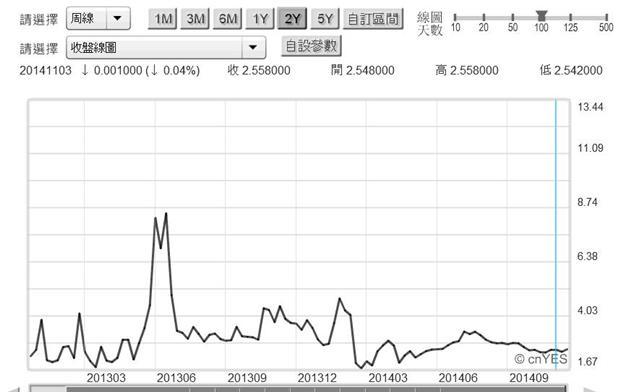The height and width of the screenshot is (392, 620).
Task: Select the 3M time range
Action: pyautogui.click(x=195, y=19)
